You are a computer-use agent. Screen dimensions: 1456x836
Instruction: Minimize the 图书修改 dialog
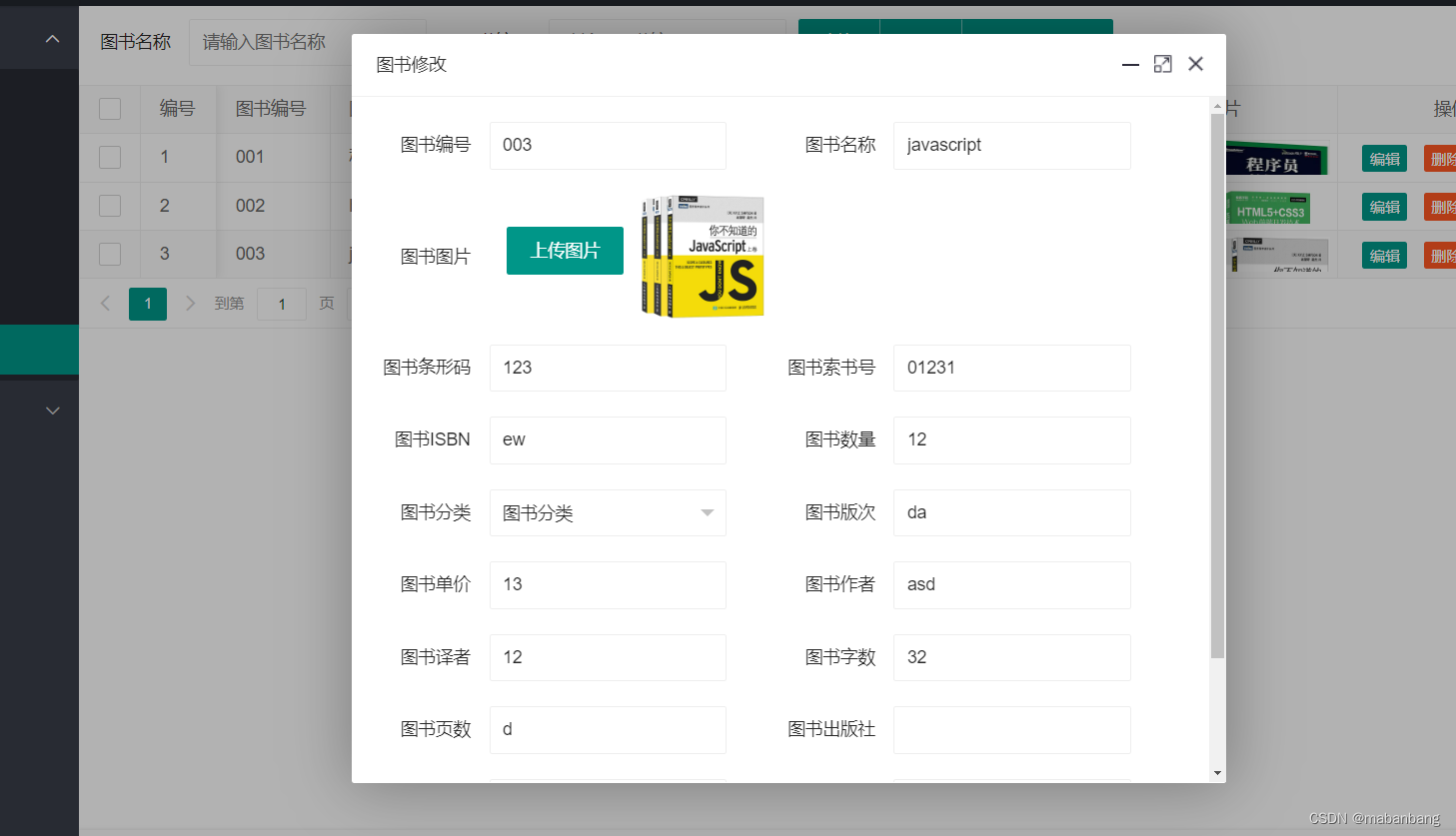pos(1130,64)
